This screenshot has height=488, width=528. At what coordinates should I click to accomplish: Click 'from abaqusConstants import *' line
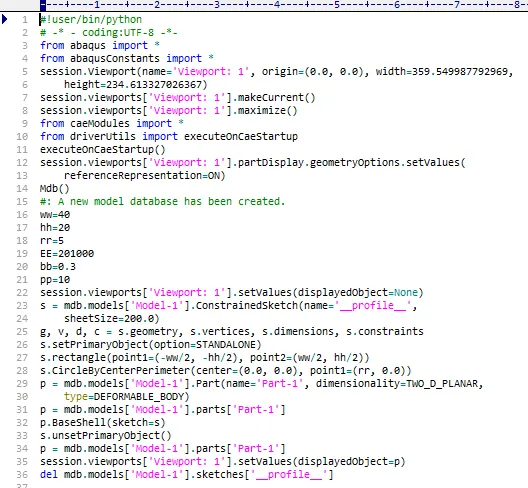pyautogui.click(x=127, y=59)
